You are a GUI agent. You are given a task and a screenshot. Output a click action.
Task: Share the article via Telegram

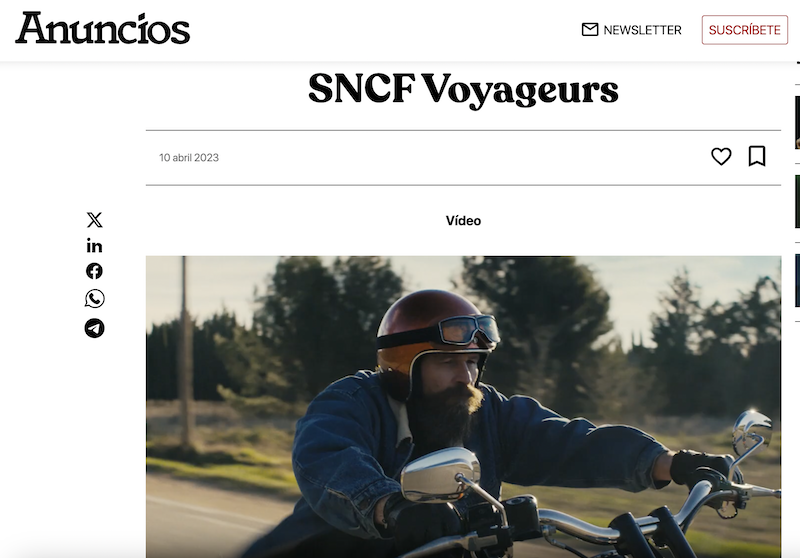click(x=94, y=328)
